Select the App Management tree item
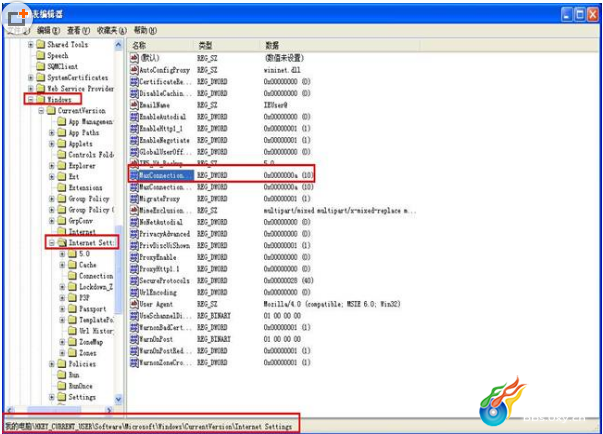This screenshot has height=434, width=603. point(91,121)
